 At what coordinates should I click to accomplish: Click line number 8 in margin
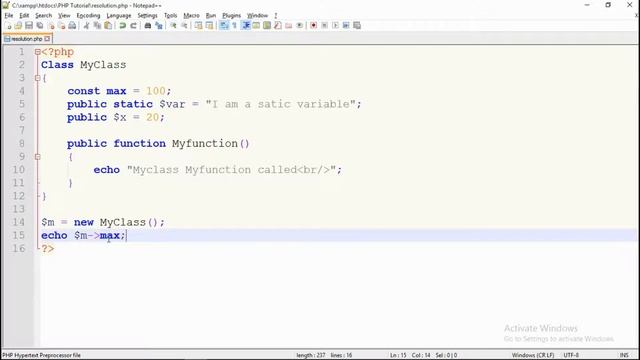point(21,144)
